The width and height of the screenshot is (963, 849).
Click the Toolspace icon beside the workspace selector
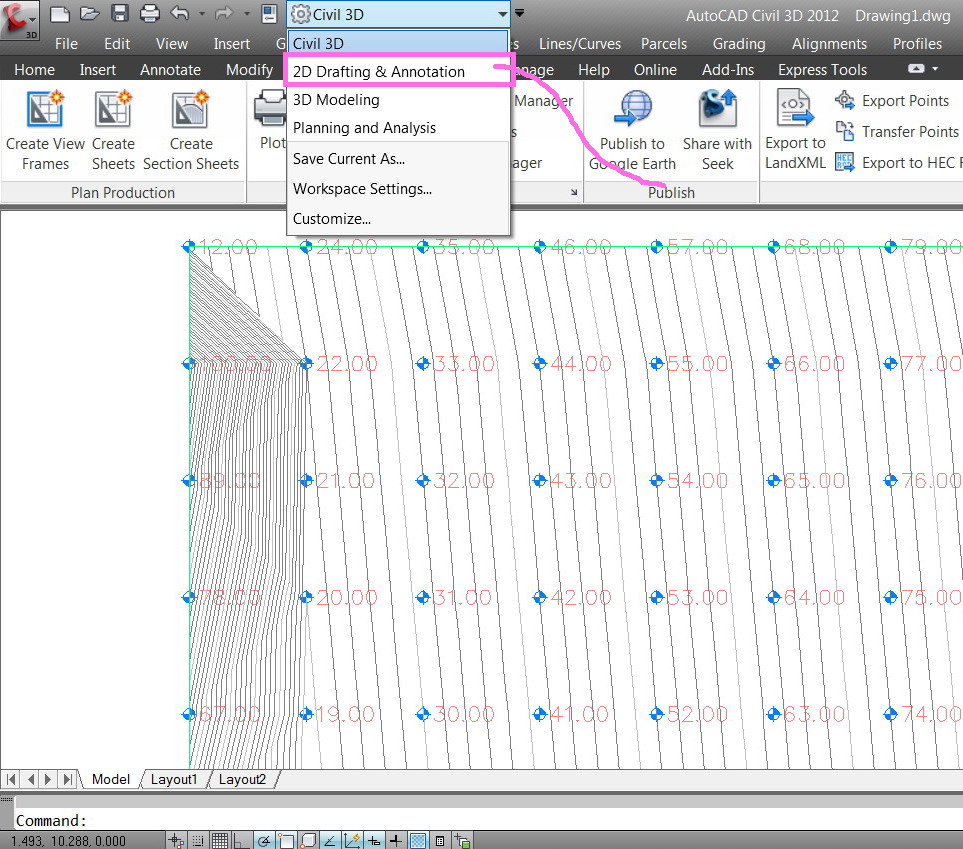coord(269,14)
